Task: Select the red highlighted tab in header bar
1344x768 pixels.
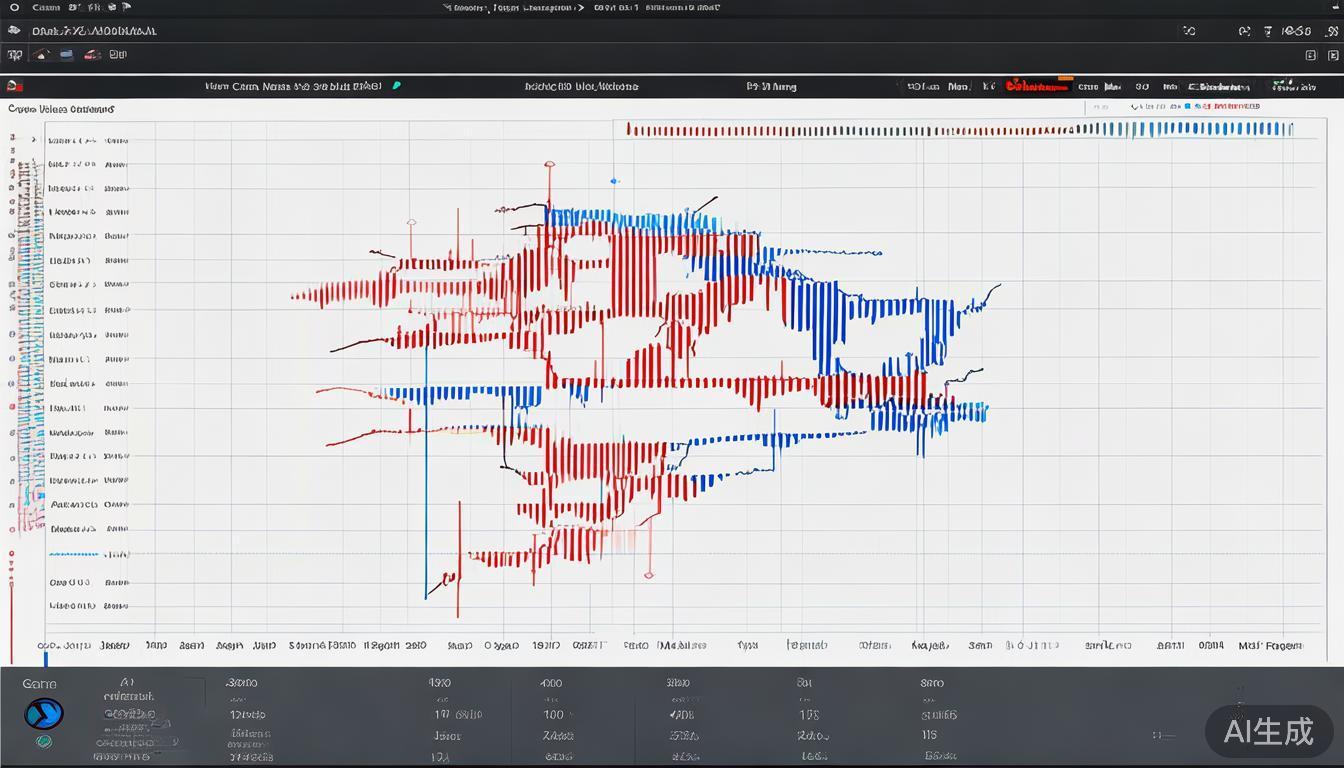Action: [x=1038, y=87]
